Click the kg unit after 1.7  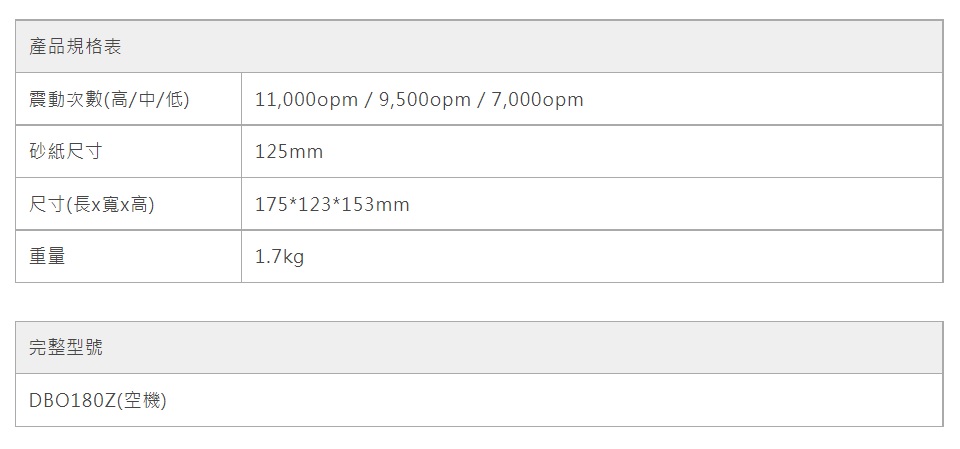click(x=294, y=258)
